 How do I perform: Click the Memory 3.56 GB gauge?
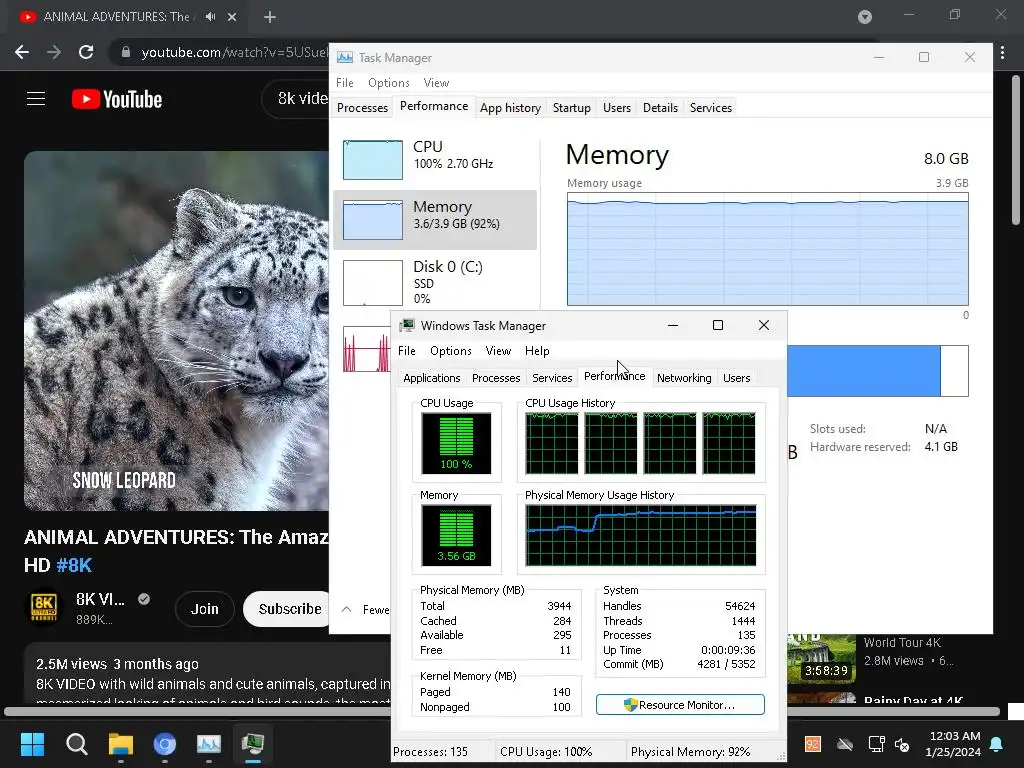(x=456, y=535)
